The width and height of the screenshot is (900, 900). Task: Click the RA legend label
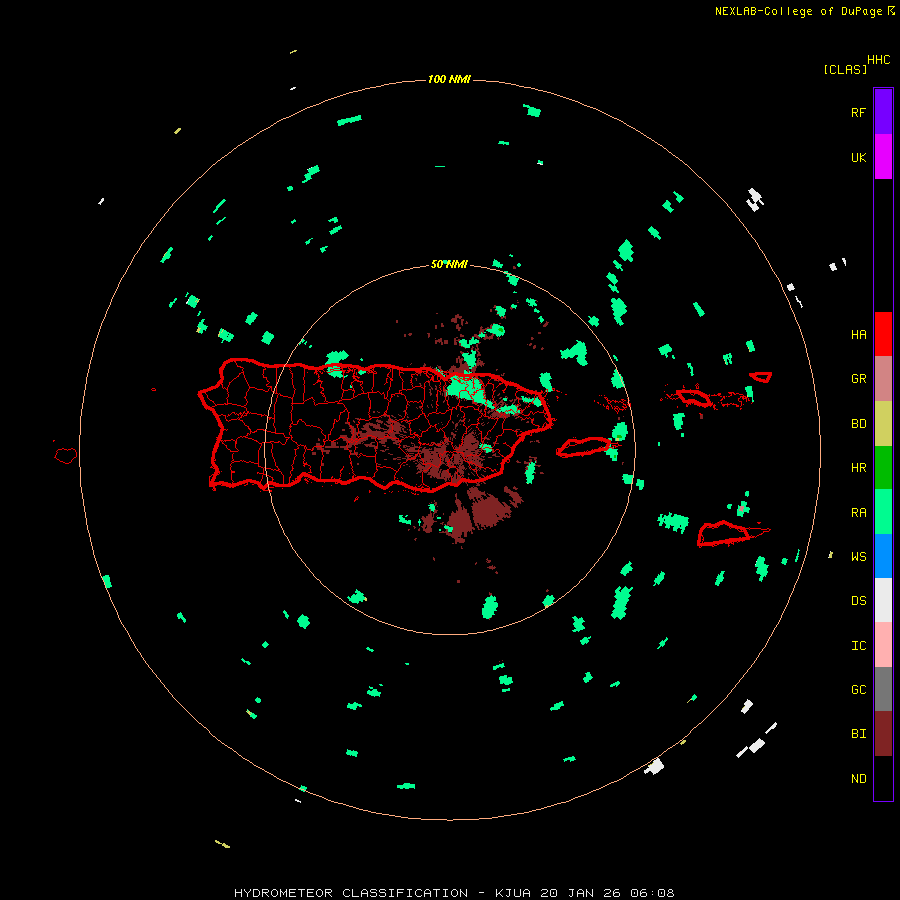point(858,513)
